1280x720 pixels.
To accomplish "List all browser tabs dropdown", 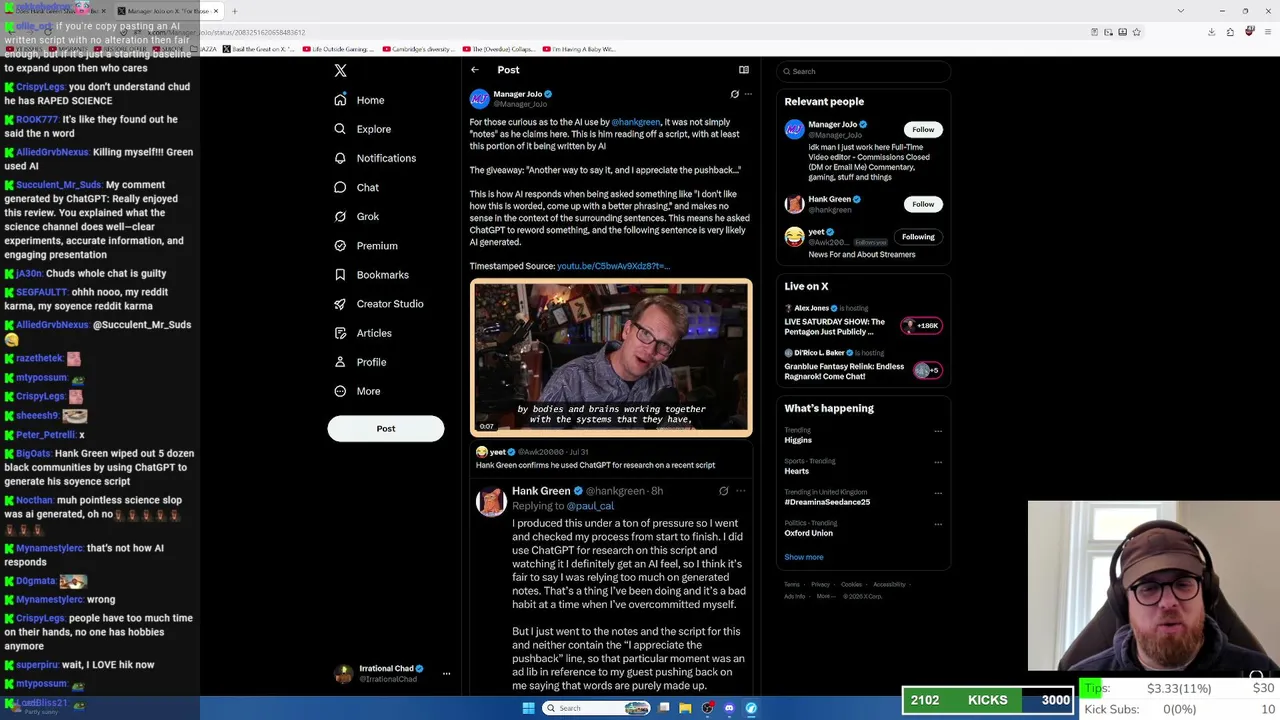I will click(1180, 11).
